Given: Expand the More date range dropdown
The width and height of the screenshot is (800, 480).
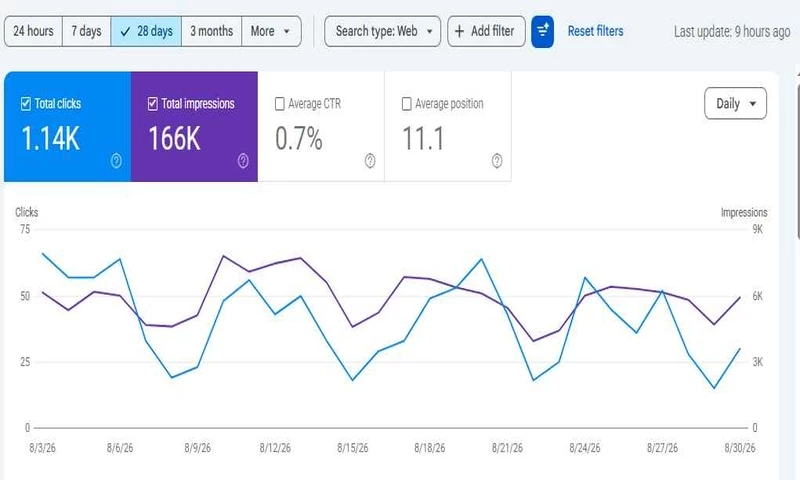Looking at the screenshot, I should coord(271,32).
